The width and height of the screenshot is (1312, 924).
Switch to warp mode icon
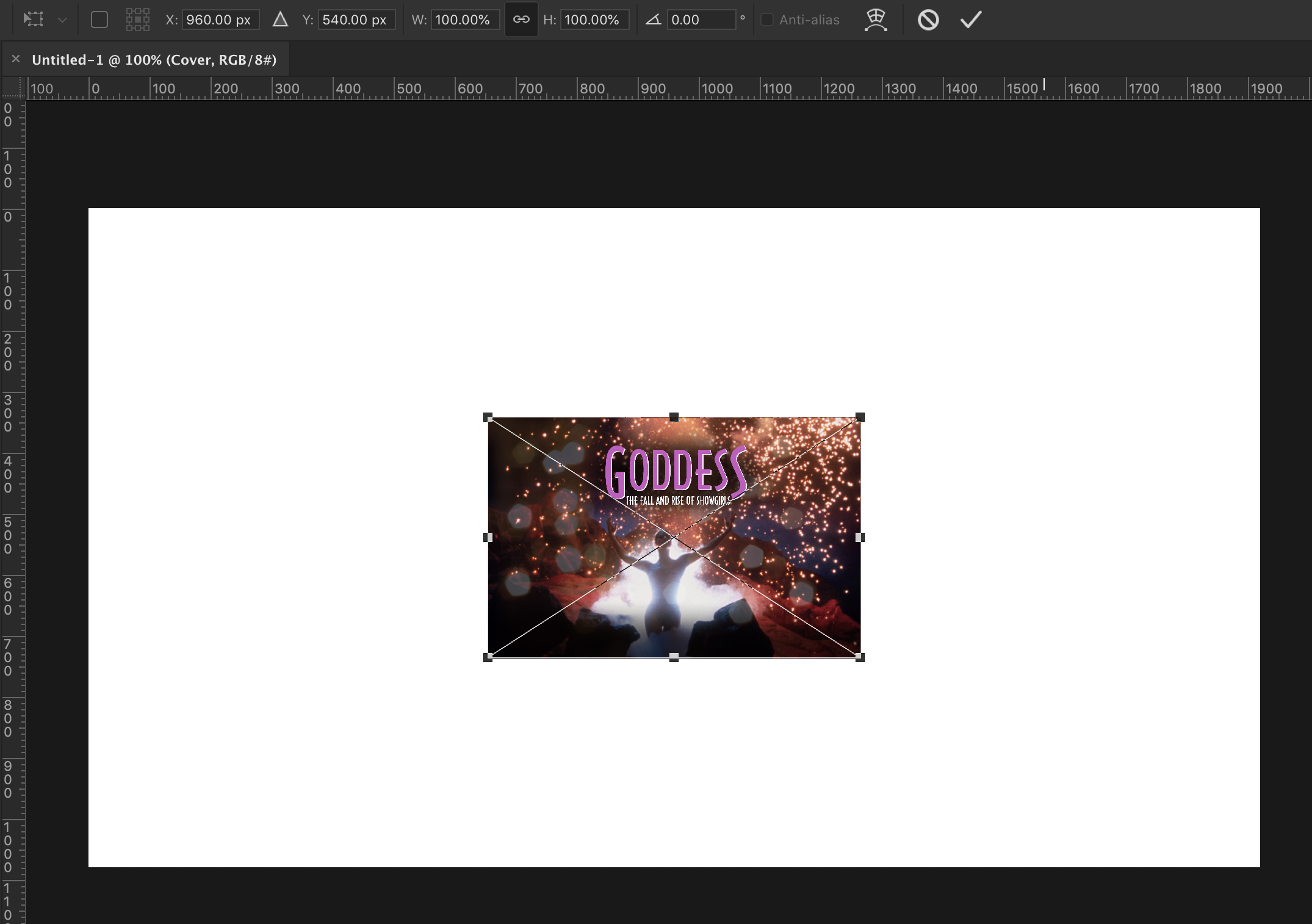pyautogui.click(x=876, y=20)
